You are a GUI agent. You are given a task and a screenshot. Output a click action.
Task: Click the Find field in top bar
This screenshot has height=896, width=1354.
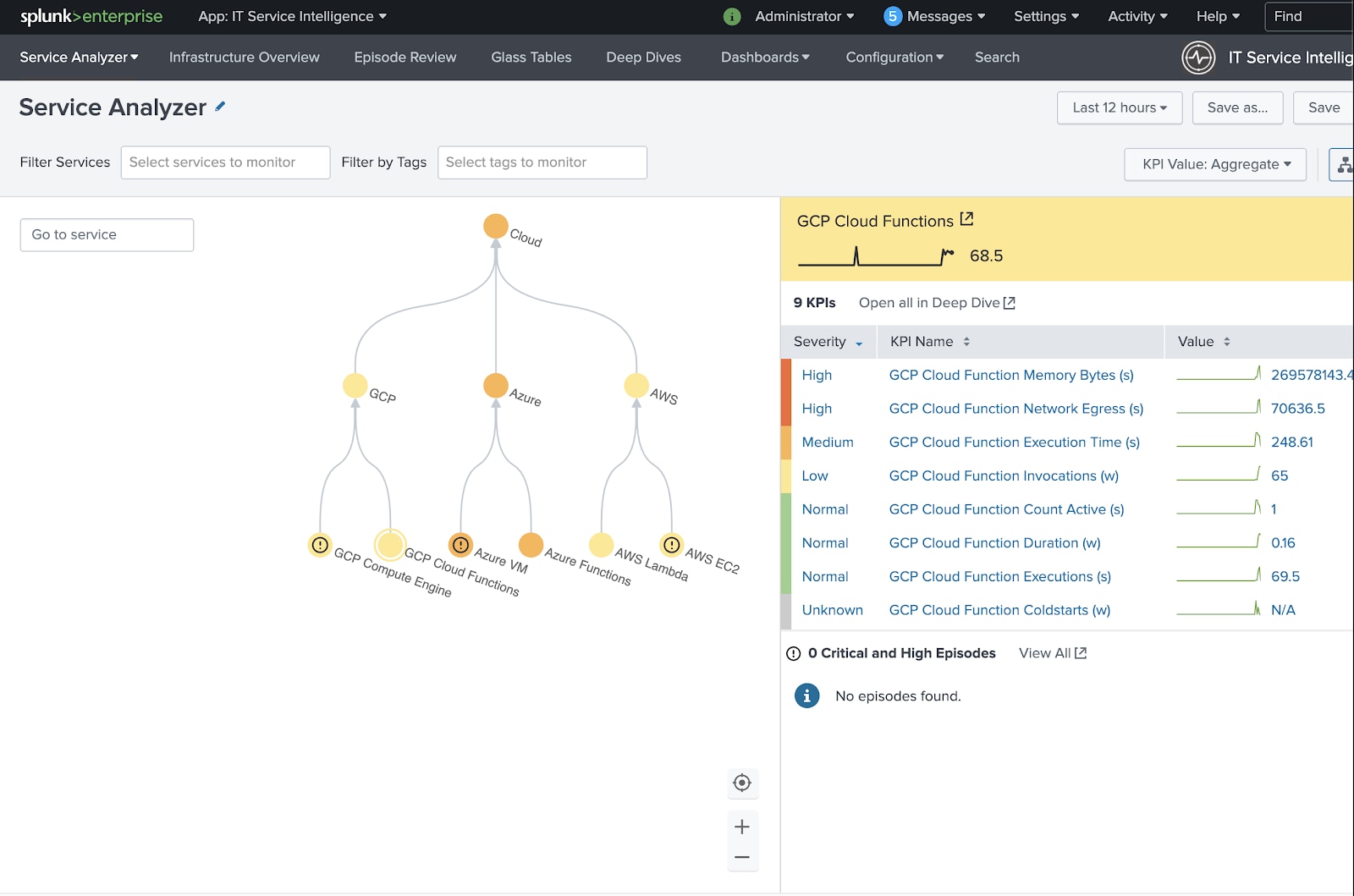pos(1308,16)
